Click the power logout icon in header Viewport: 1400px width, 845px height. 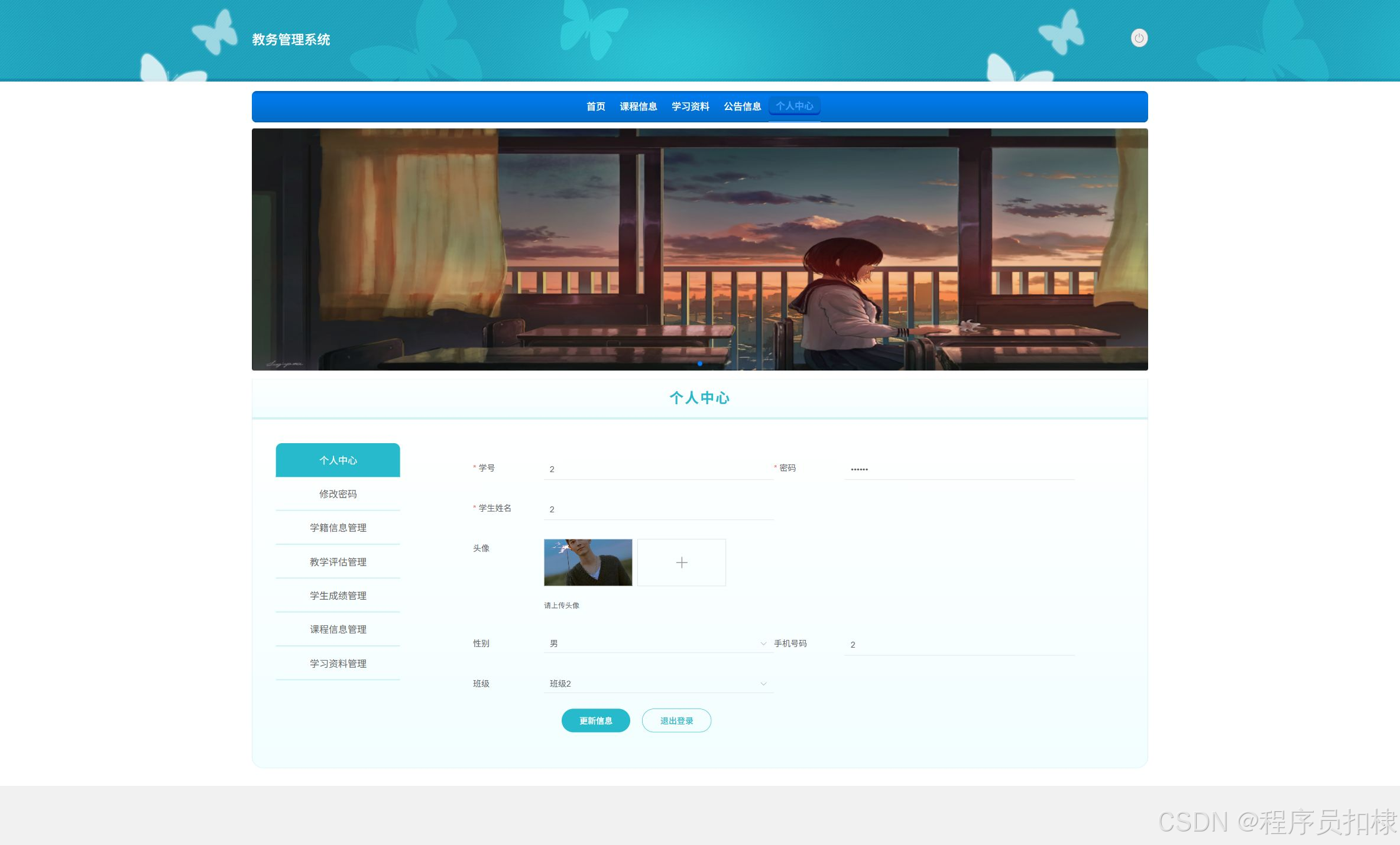pos(1139,38)
